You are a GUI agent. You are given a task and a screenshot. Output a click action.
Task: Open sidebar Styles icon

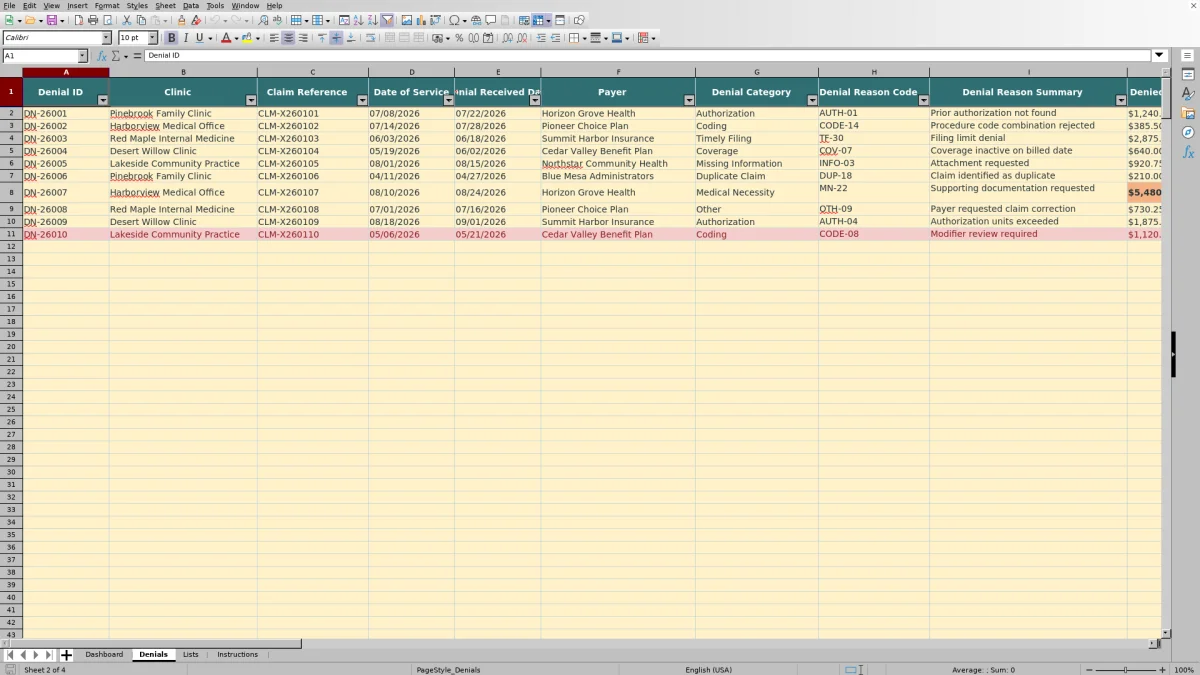pos(1188,93)
